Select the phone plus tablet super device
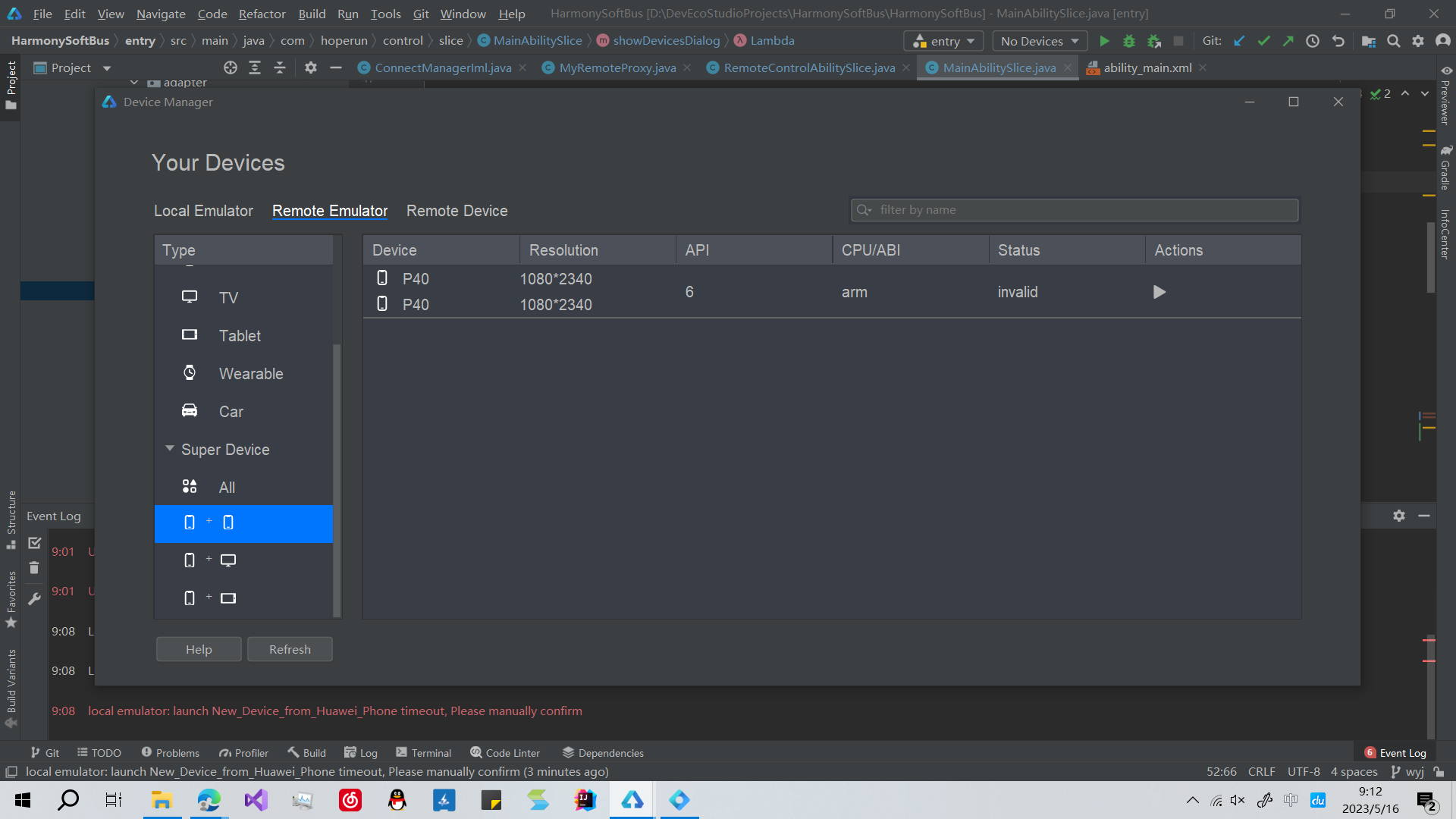The height and width of the screenshot is (819, 1456). pyautogui.click(x=243, y=598)
